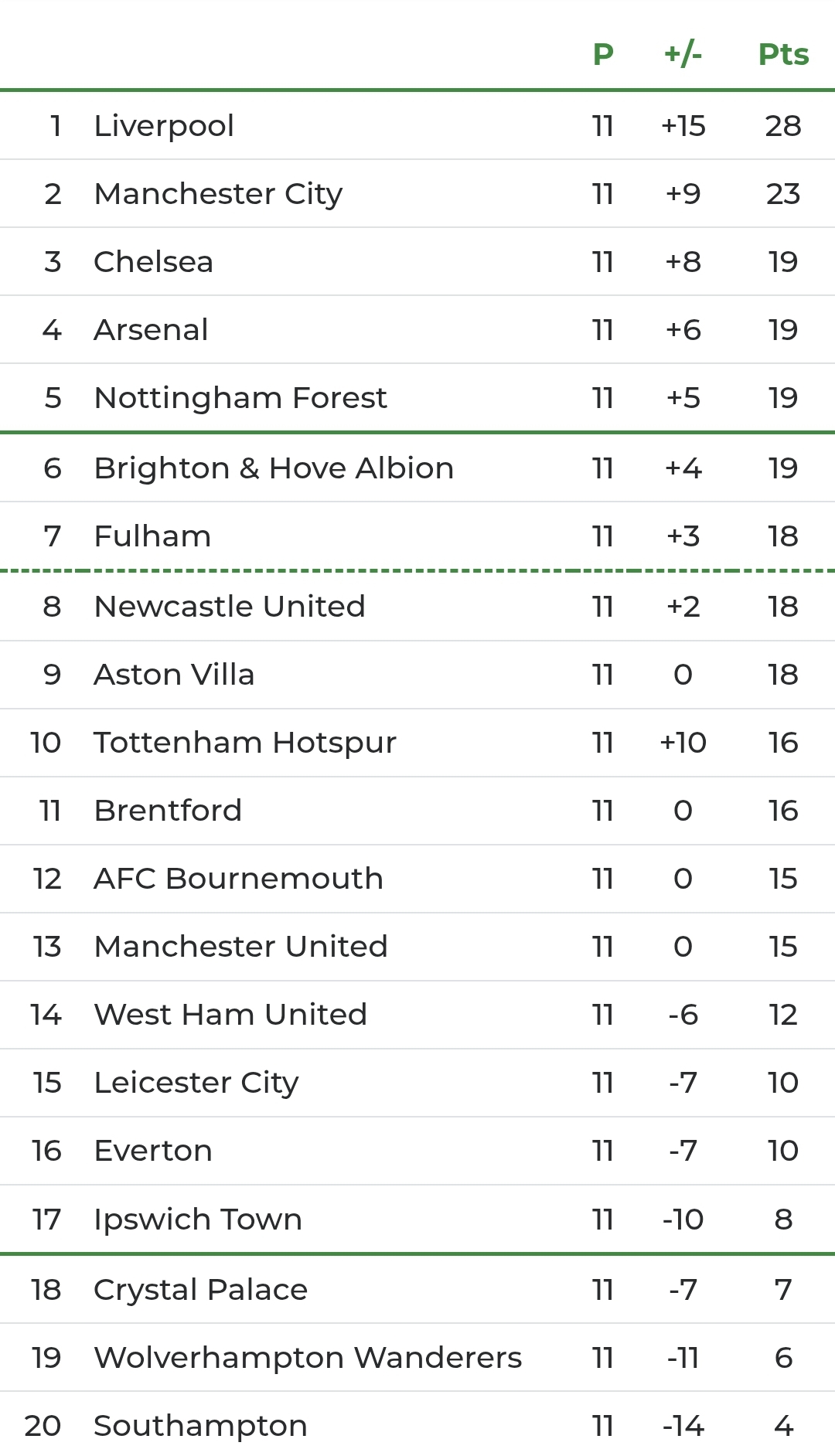Open the Liverpool team row

click(x=417, y=126)
